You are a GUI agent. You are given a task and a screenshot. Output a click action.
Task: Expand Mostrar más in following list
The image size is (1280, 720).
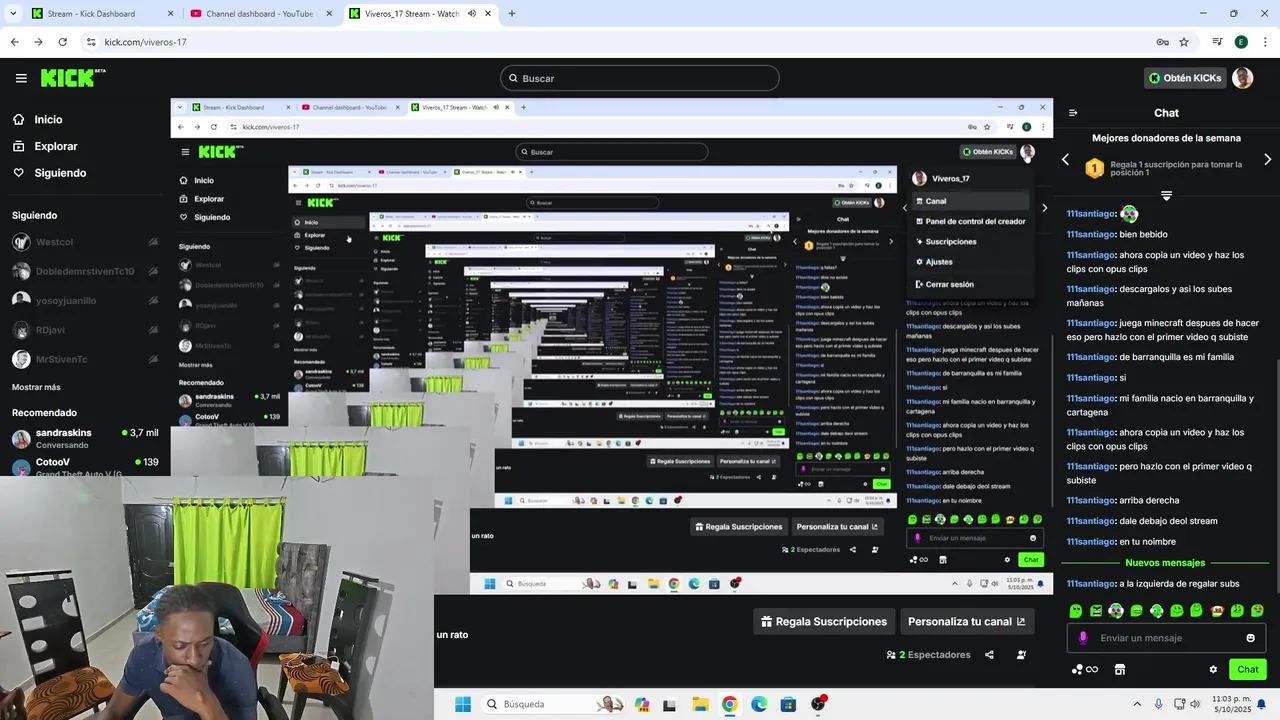coord(36,387)
